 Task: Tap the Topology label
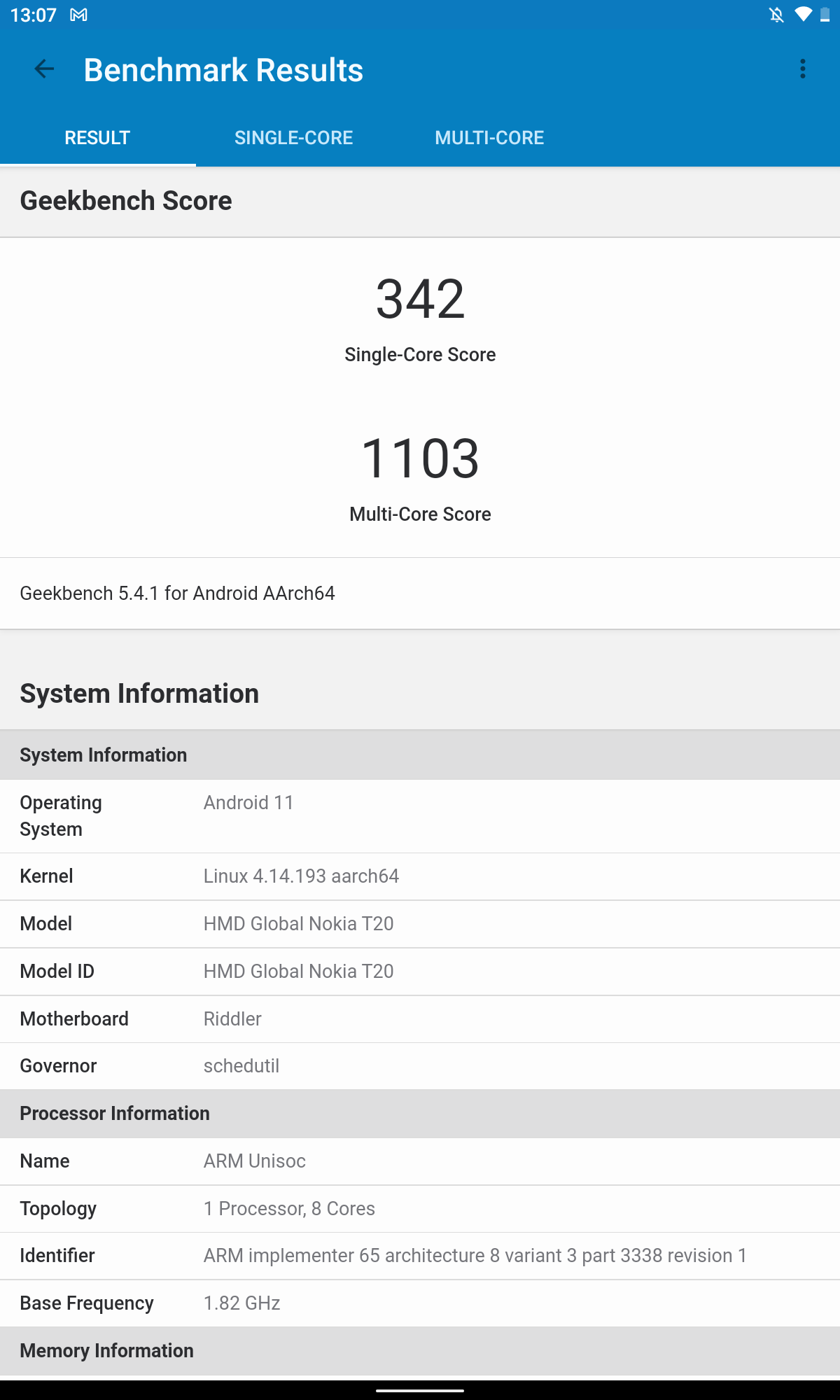point(58,1209)
